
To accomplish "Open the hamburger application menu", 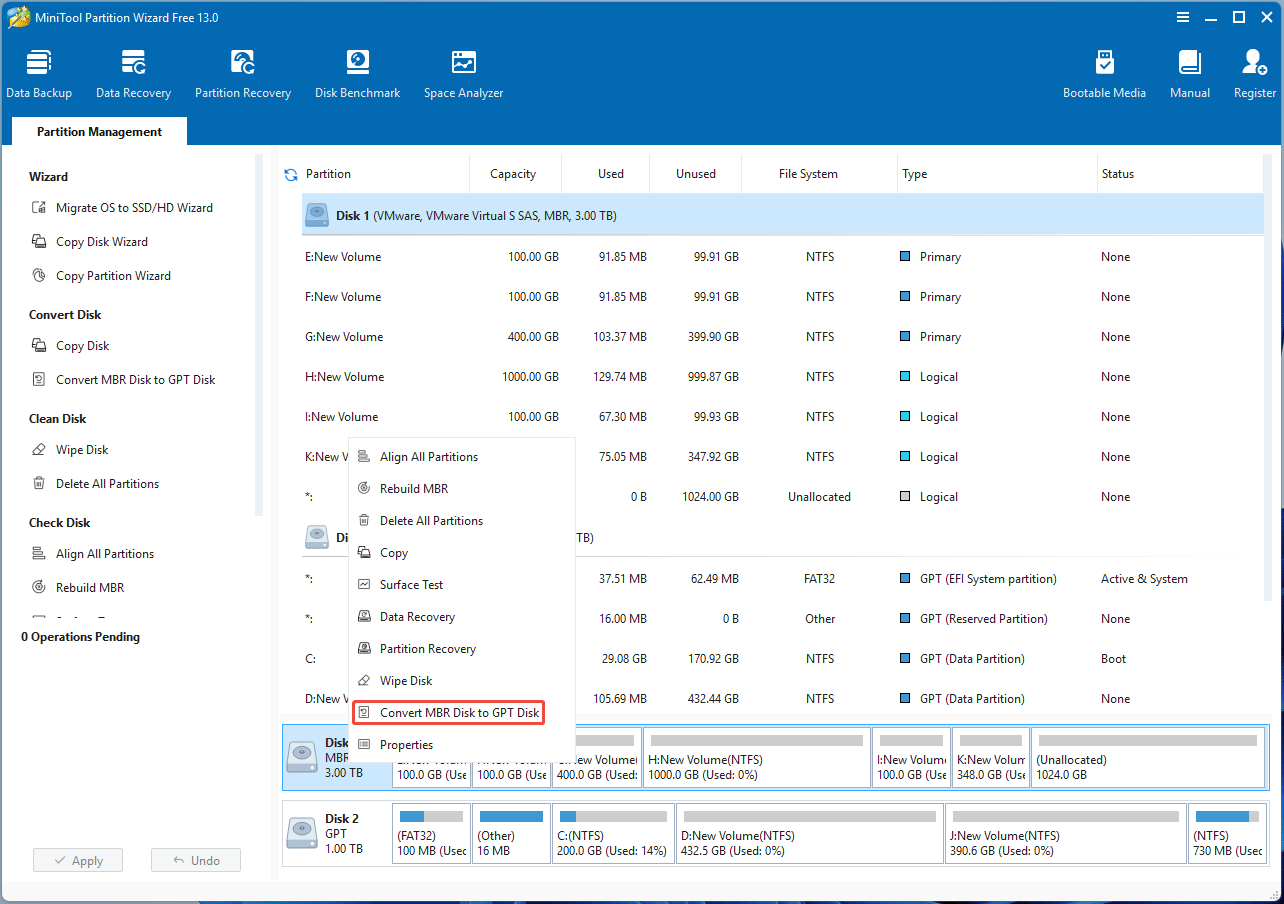I will (1183, 17).
